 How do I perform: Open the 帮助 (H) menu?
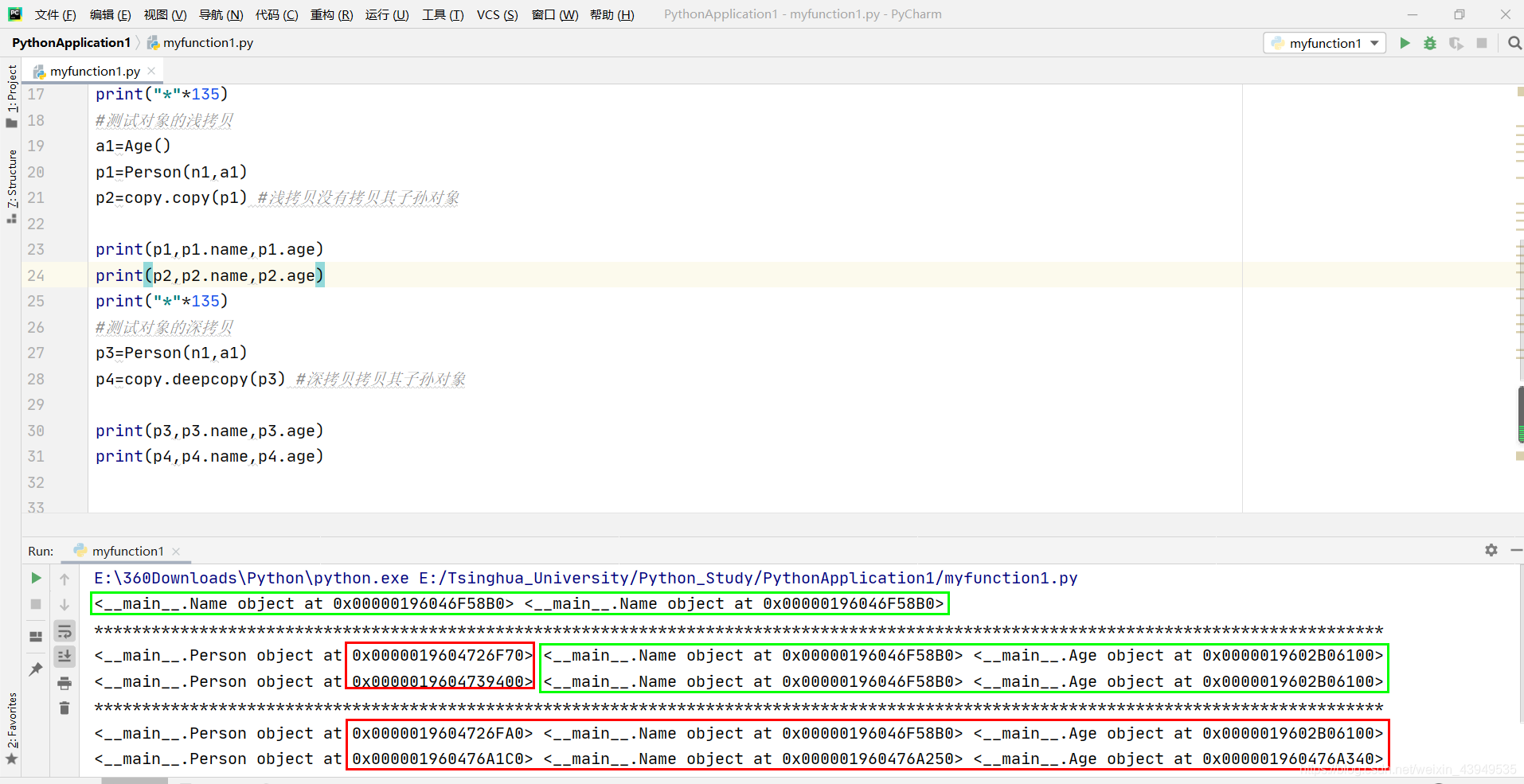pyautogui.click(x=612, y=14)
